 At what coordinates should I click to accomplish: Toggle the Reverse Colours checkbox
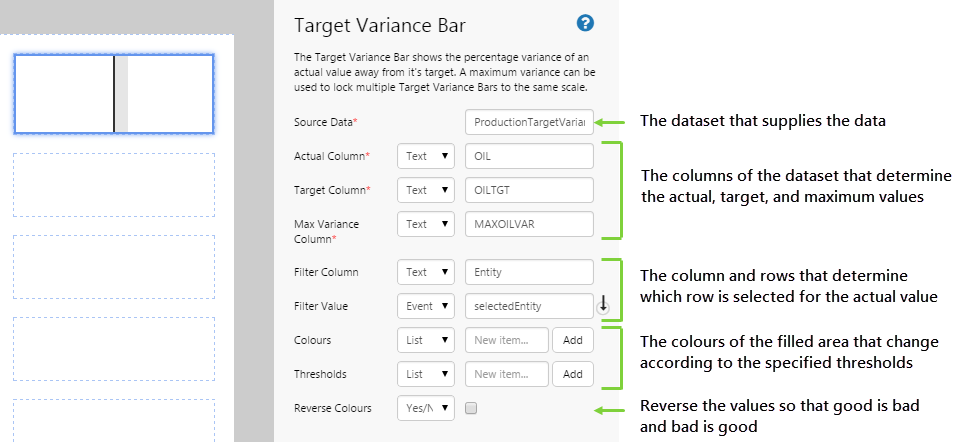pyautogui.click(x=471, y=408)
